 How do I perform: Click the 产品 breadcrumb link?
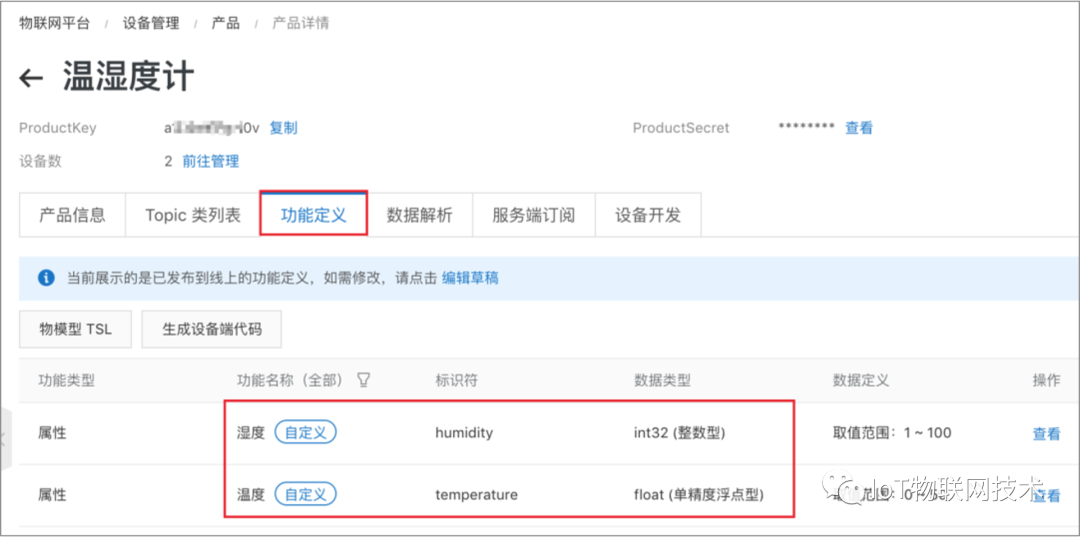tap(226, 23)
